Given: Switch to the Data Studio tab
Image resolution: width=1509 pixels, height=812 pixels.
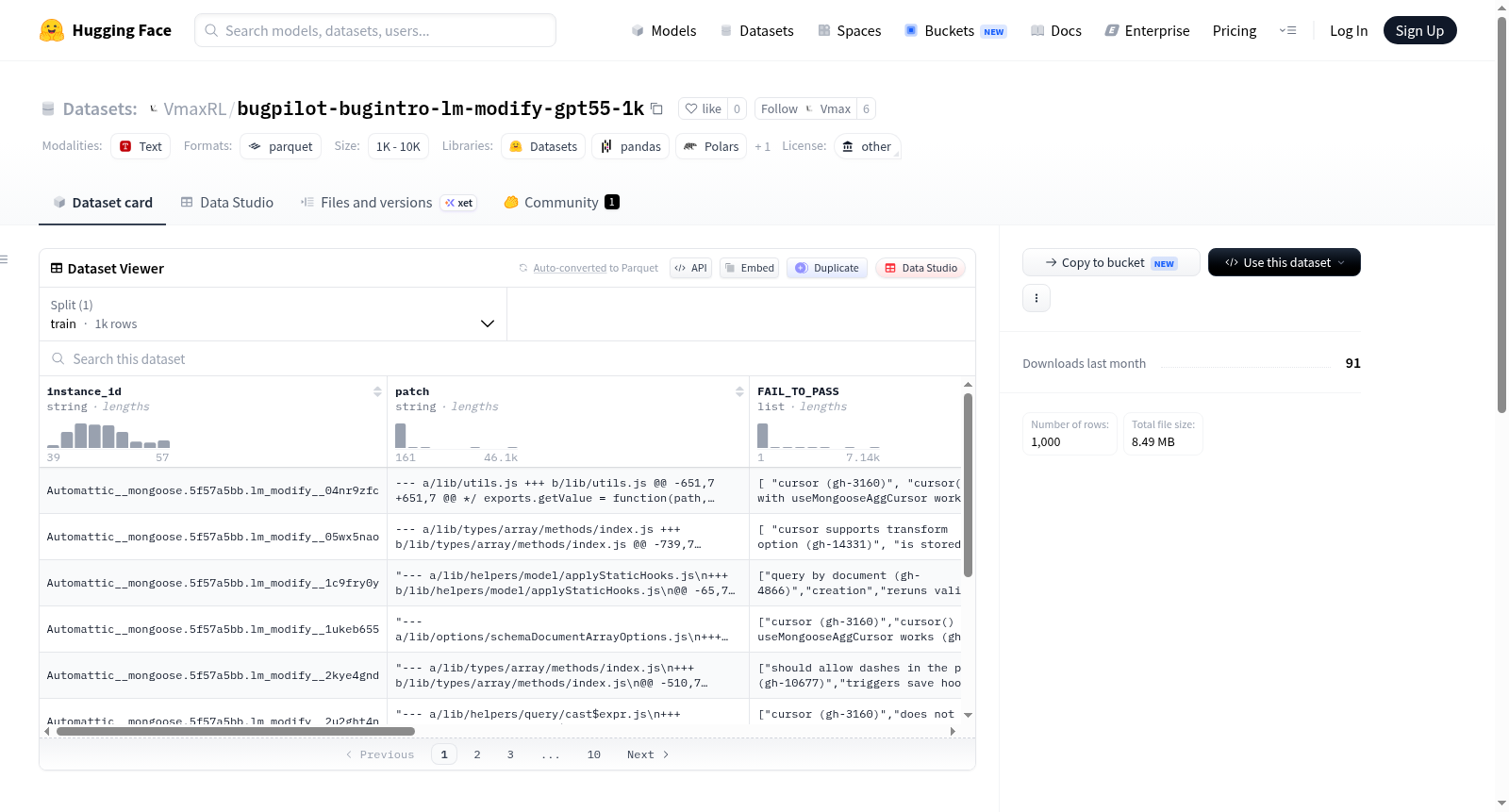Looking at the screenshot, I should point(227,202).
